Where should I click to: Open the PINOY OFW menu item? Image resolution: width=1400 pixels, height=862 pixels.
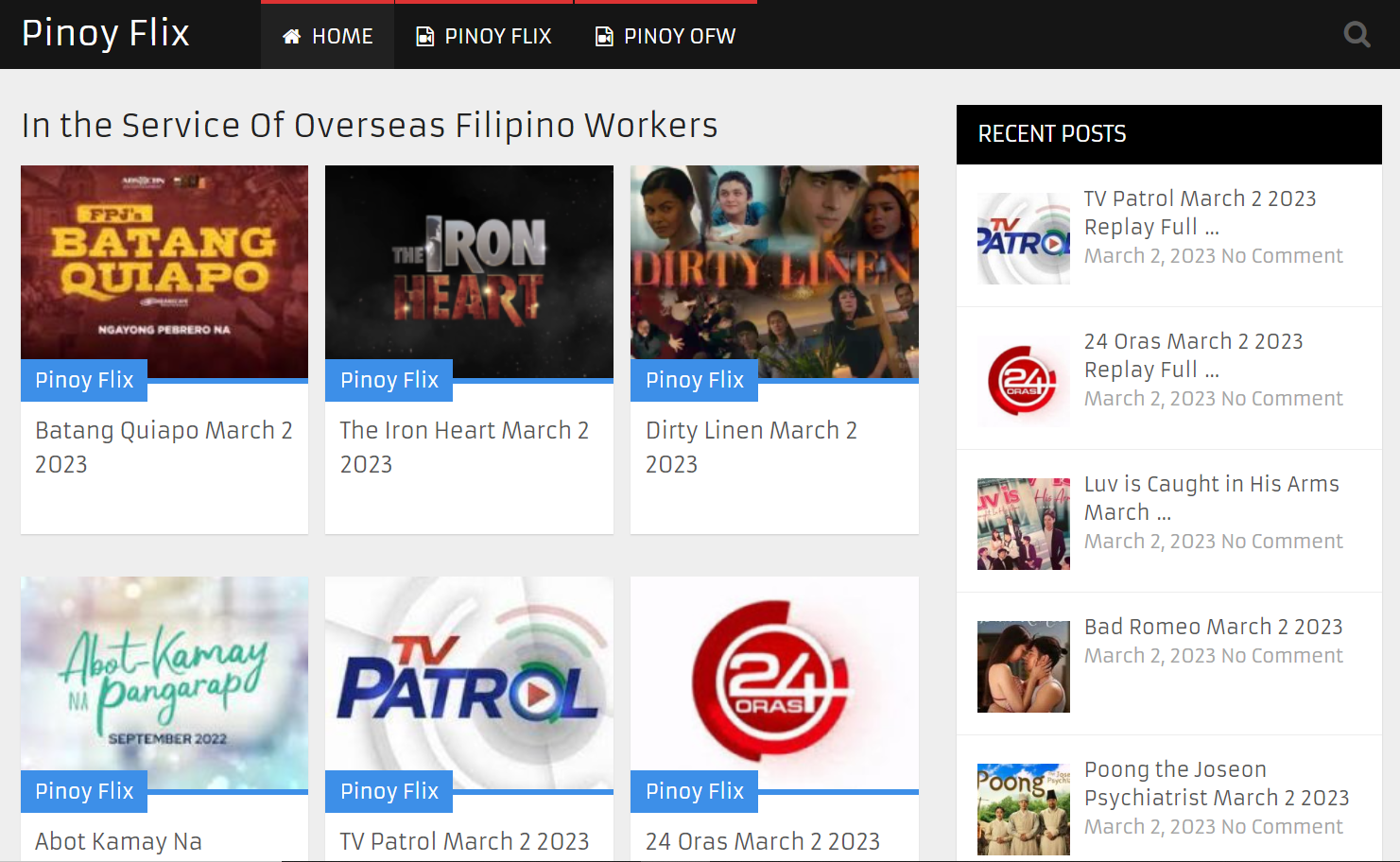point(677,35)
